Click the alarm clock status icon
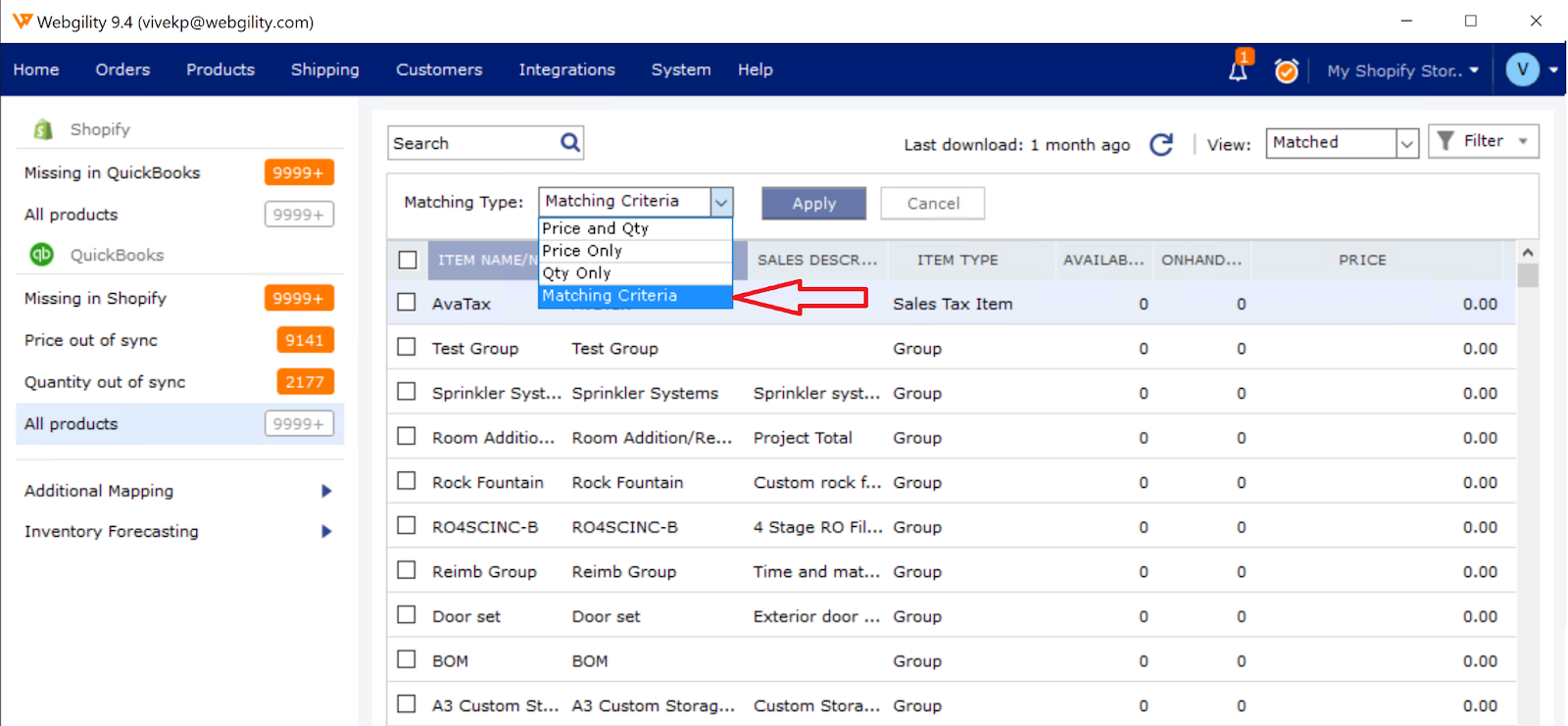The height and width of the screenshot is (726, 1568). coord(1286,71)
